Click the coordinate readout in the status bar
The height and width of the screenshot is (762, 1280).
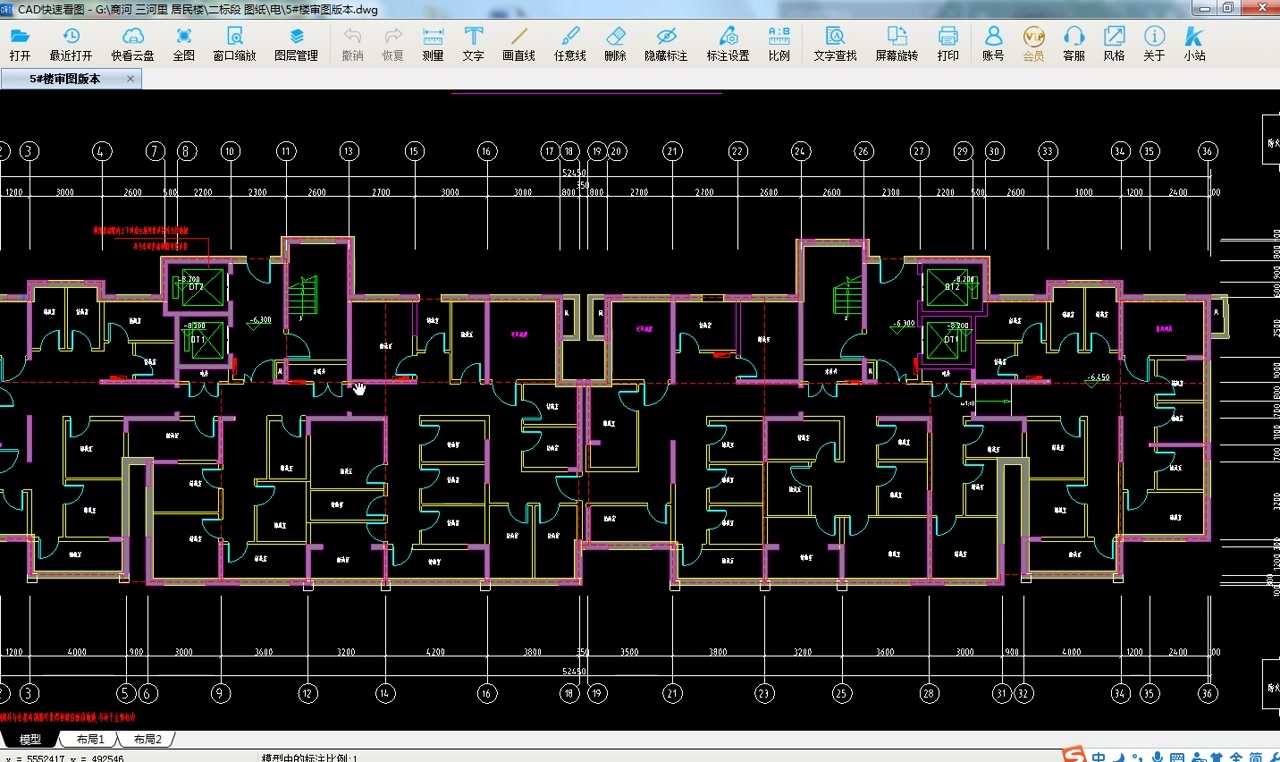(65, 758)
